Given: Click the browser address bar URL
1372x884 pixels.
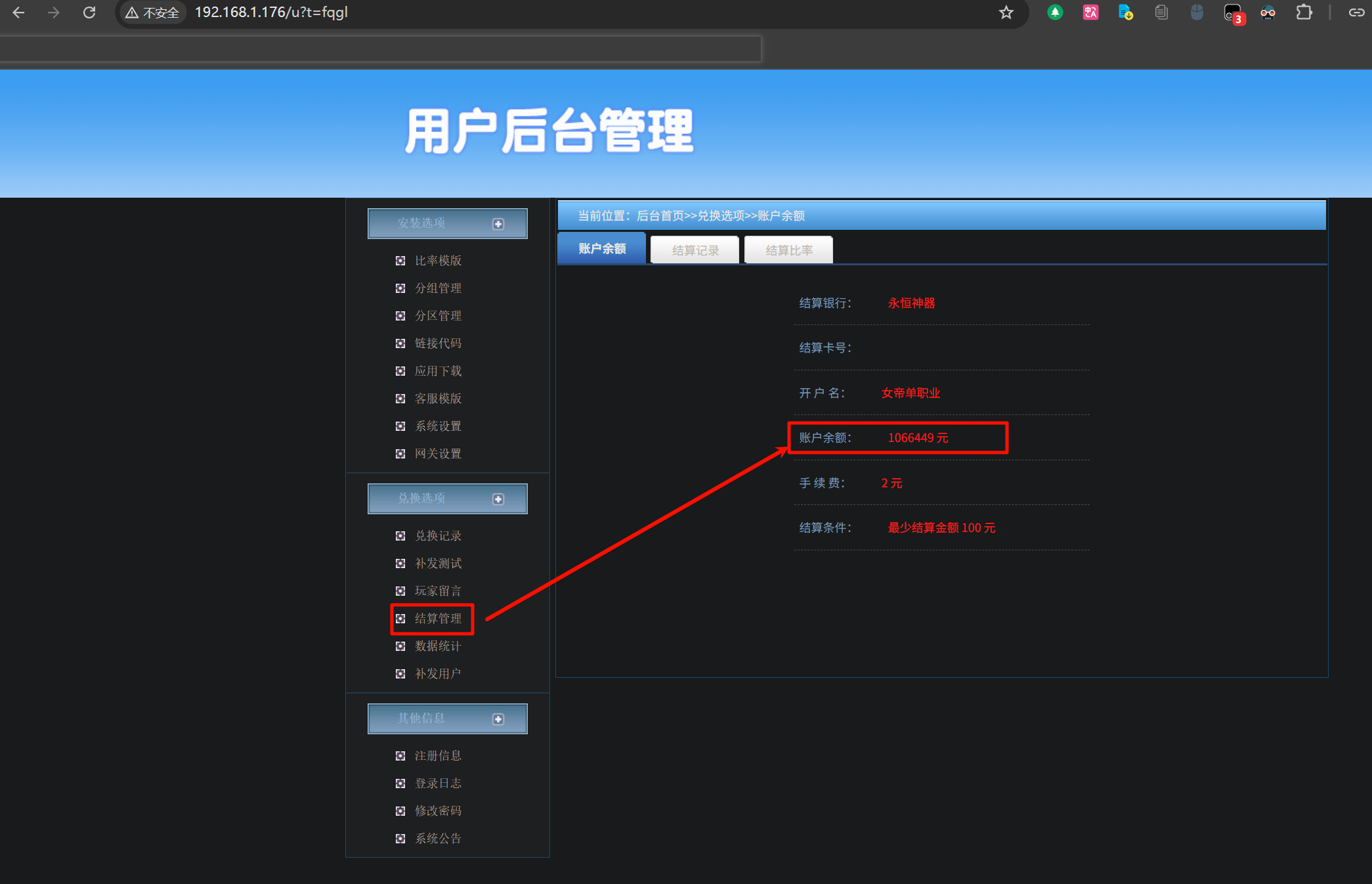Looking at the screenshot, I should pyautogui.click(x=271, y=12).
